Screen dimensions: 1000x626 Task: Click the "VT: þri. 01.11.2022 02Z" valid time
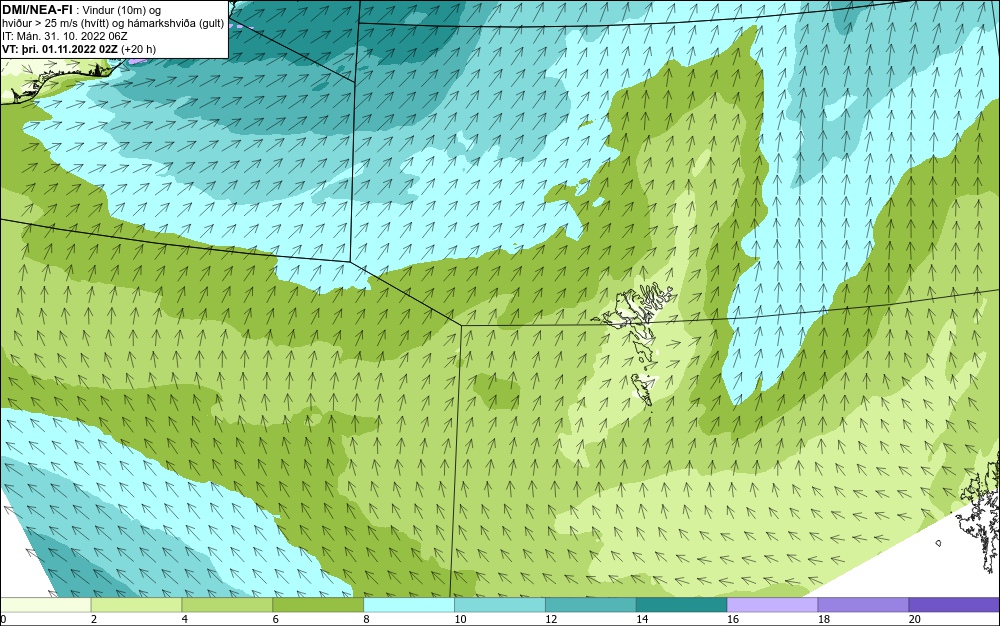59,49
